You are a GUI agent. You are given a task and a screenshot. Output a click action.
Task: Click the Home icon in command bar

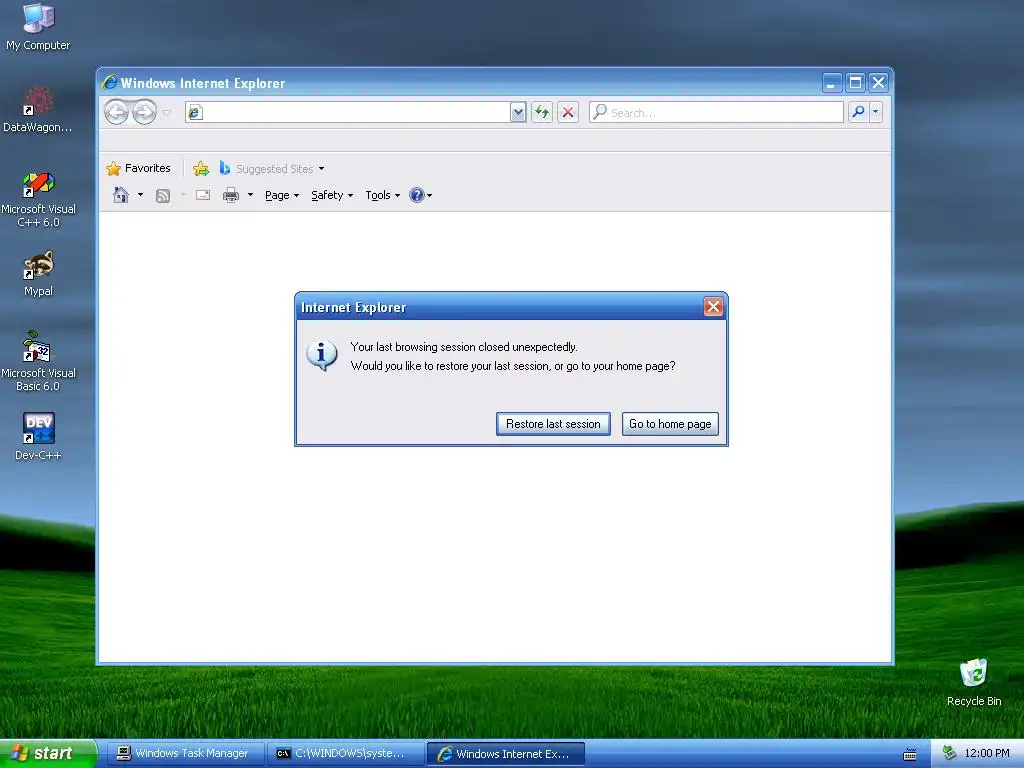(x=121, y=195)
